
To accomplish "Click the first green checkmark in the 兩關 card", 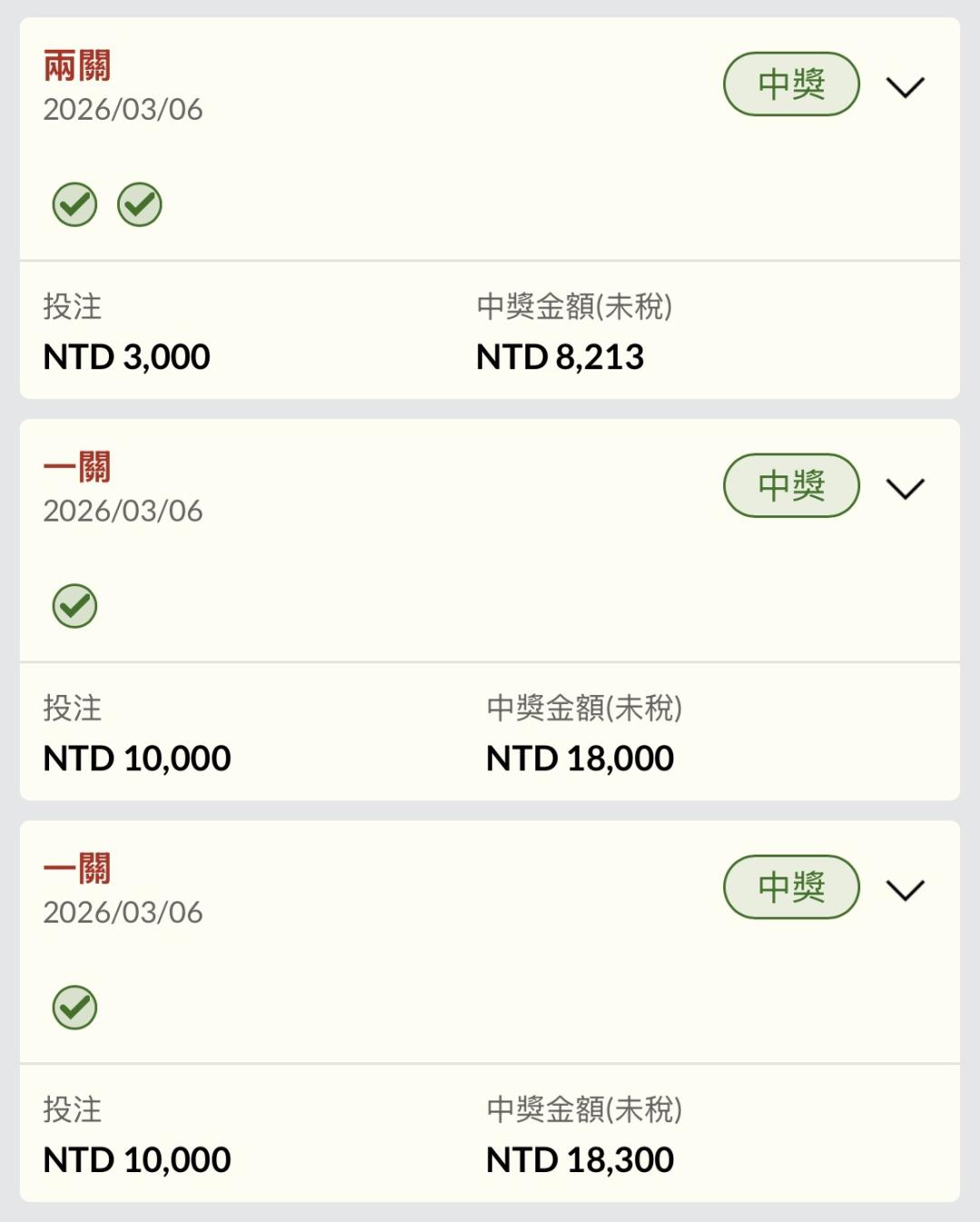I will point(74,204).
